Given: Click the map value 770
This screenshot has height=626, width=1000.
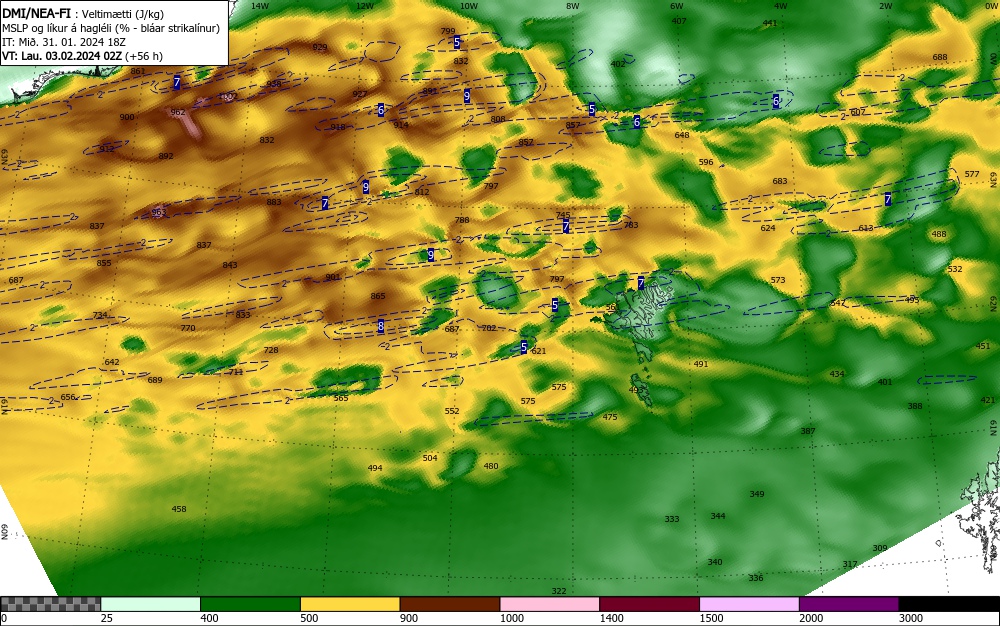Looking at the screenshot, I should [188, 328].
